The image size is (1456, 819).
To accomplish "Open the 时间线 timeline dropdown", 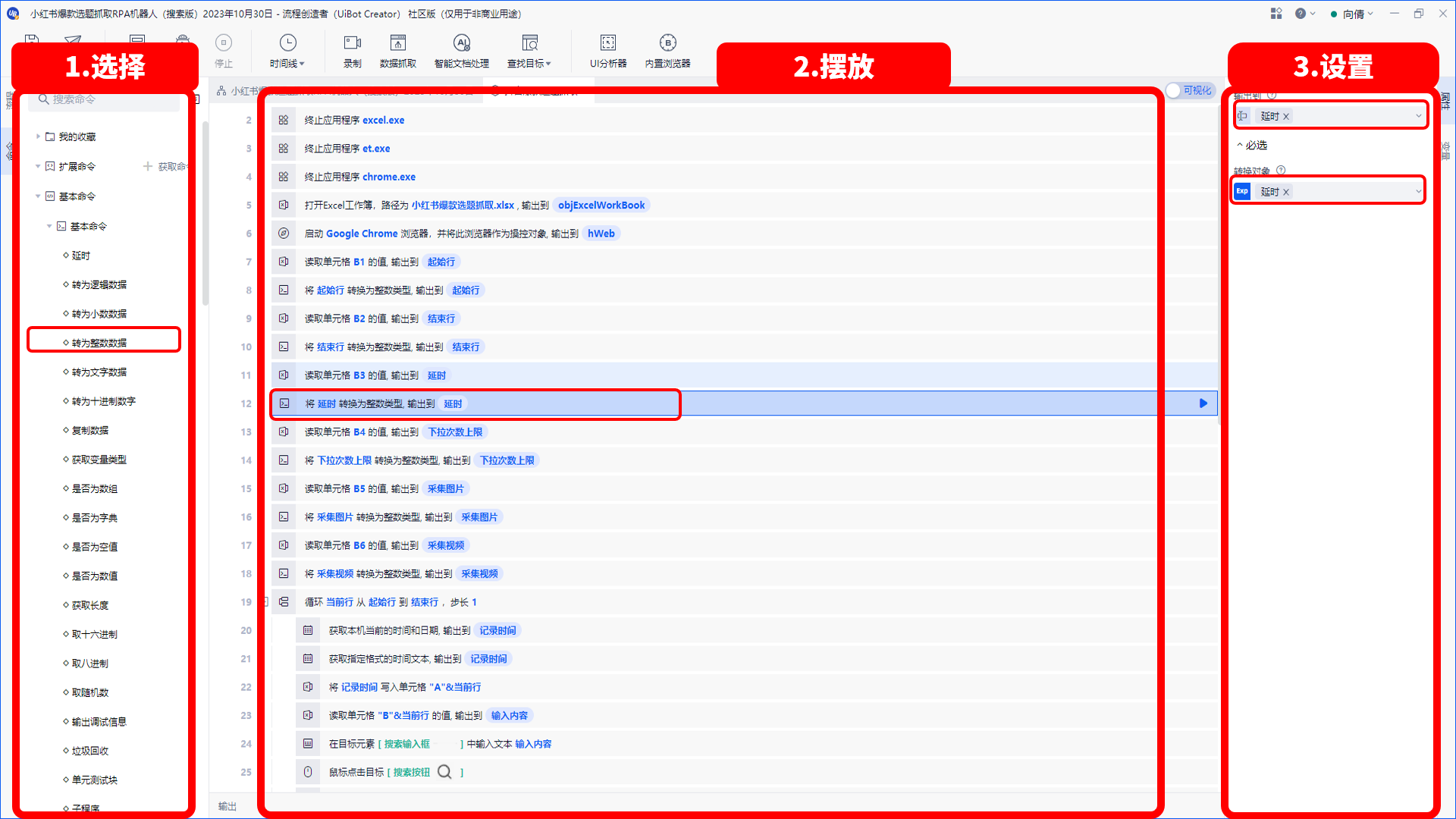I will tap(287, 51).
